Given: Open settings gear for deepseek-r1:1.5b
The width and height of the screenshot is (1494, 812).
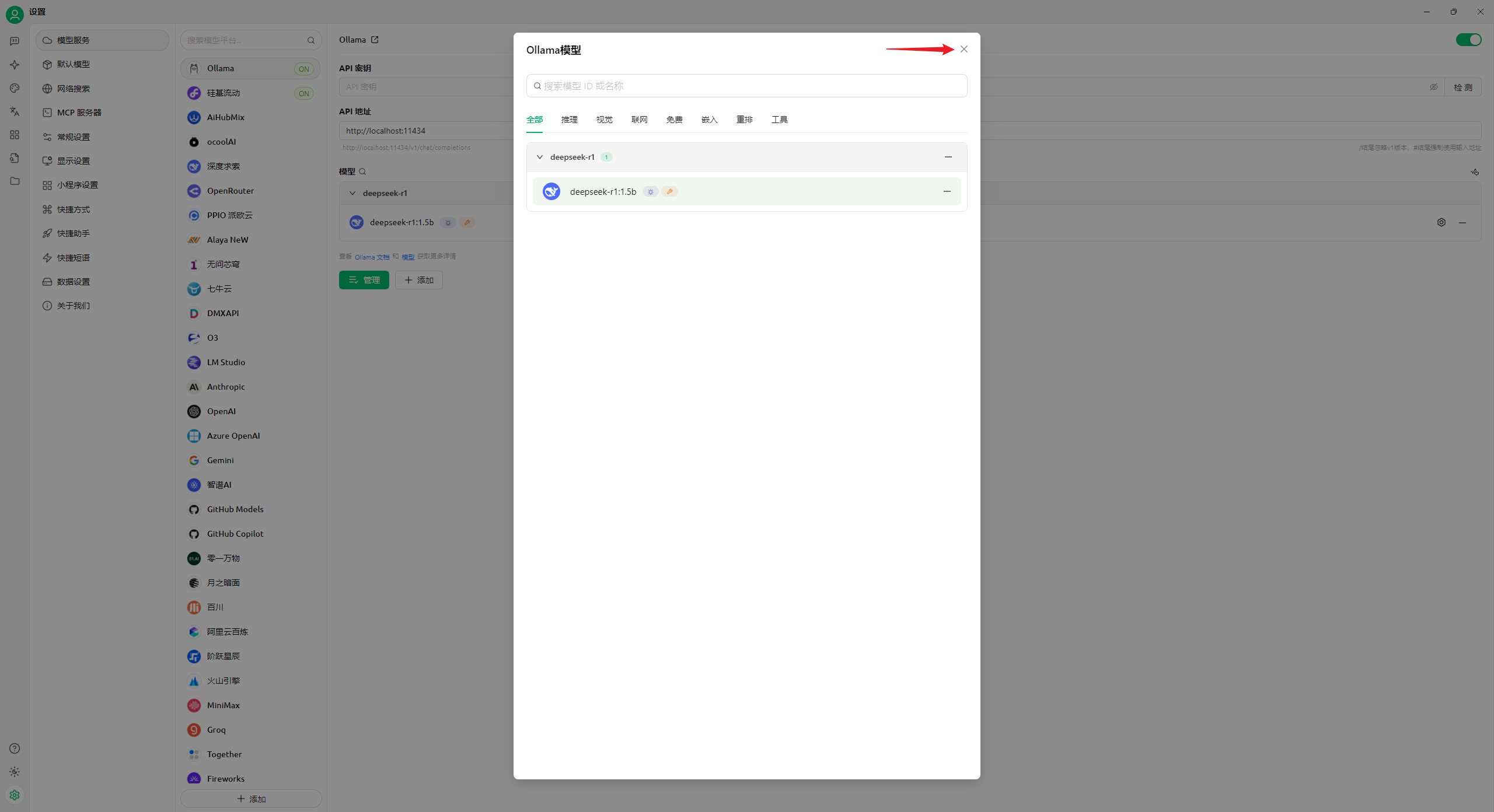Looking at the screenshot, I should tap(1441, 222).
